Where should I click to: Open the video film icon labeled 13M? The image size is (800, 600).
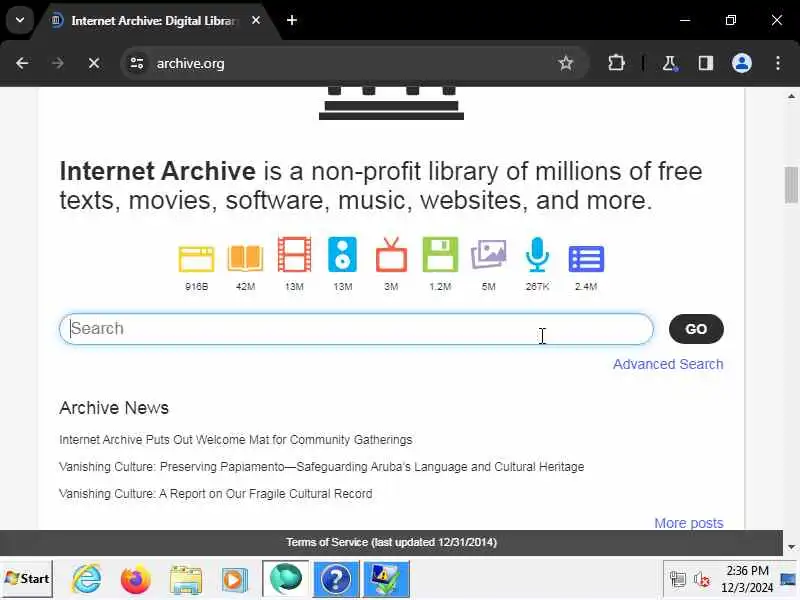point(294,255)
